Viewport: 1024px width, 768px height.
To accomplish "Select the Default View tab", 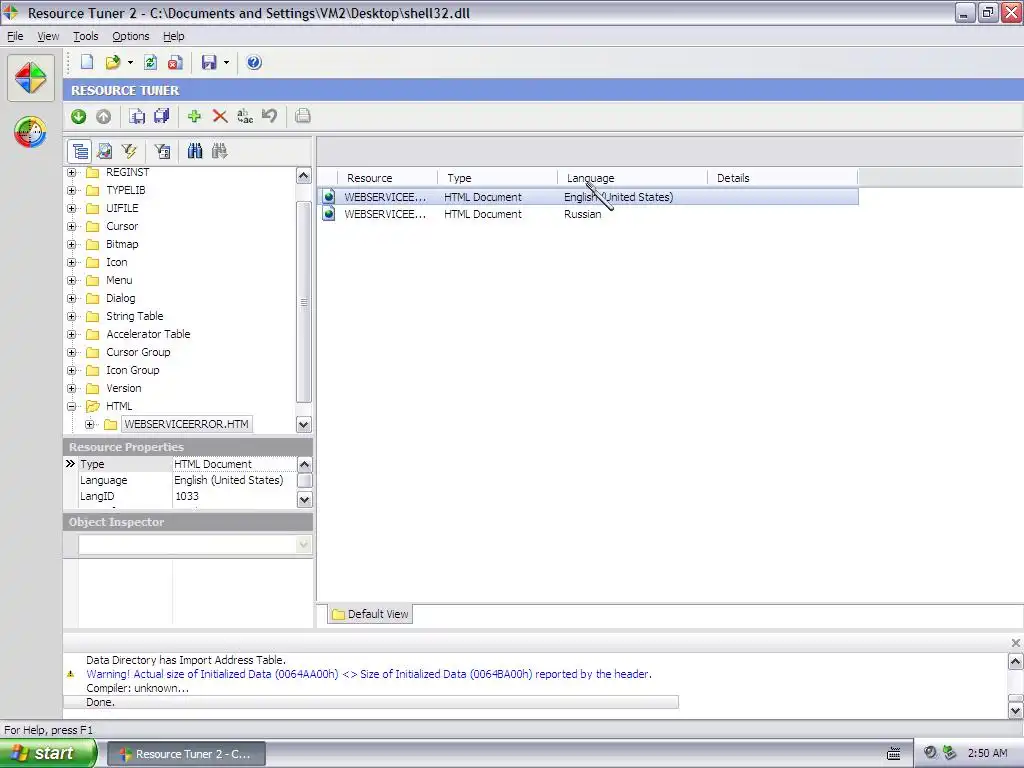I will pyautogui.click(x=370, y=615).
